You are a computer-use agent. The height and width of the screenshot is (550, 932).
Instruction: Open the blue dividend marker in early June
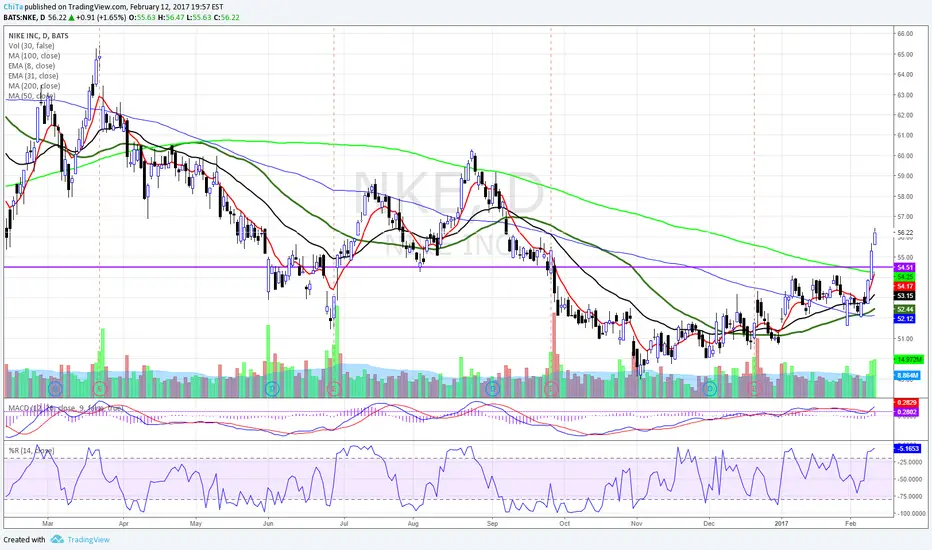click(272, 389)
